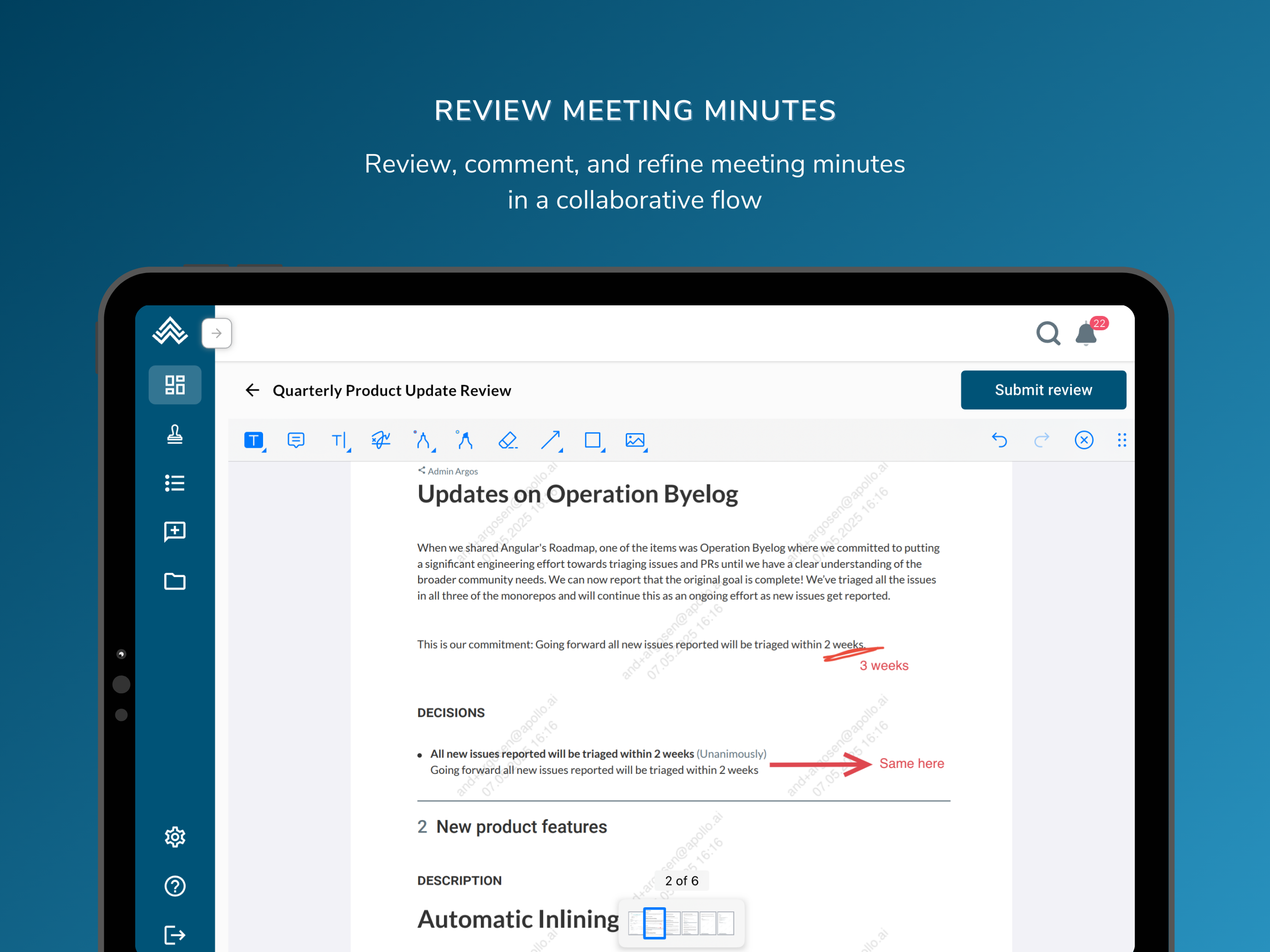
Task: Click the Submit review button
Action: point(1043,390)
